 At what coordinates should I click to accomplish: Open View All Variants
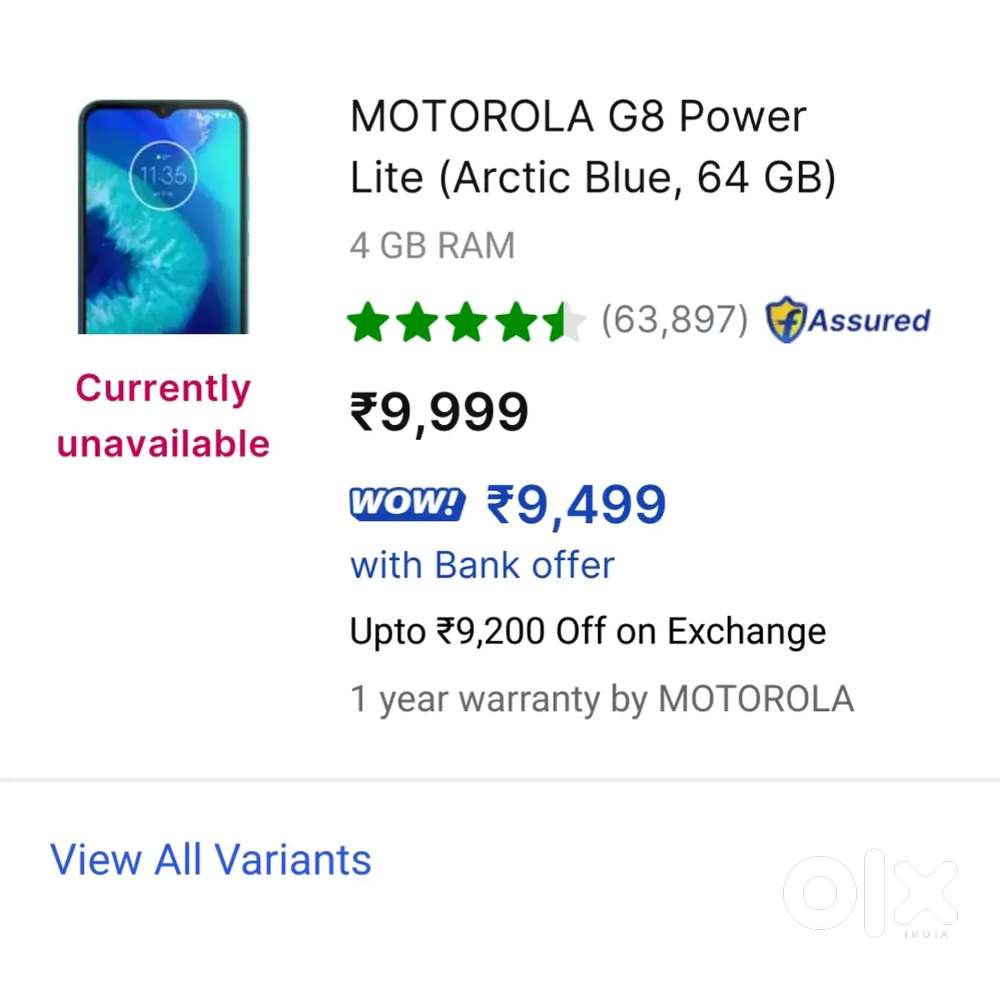pyautogui.click(x=211, y=860)
